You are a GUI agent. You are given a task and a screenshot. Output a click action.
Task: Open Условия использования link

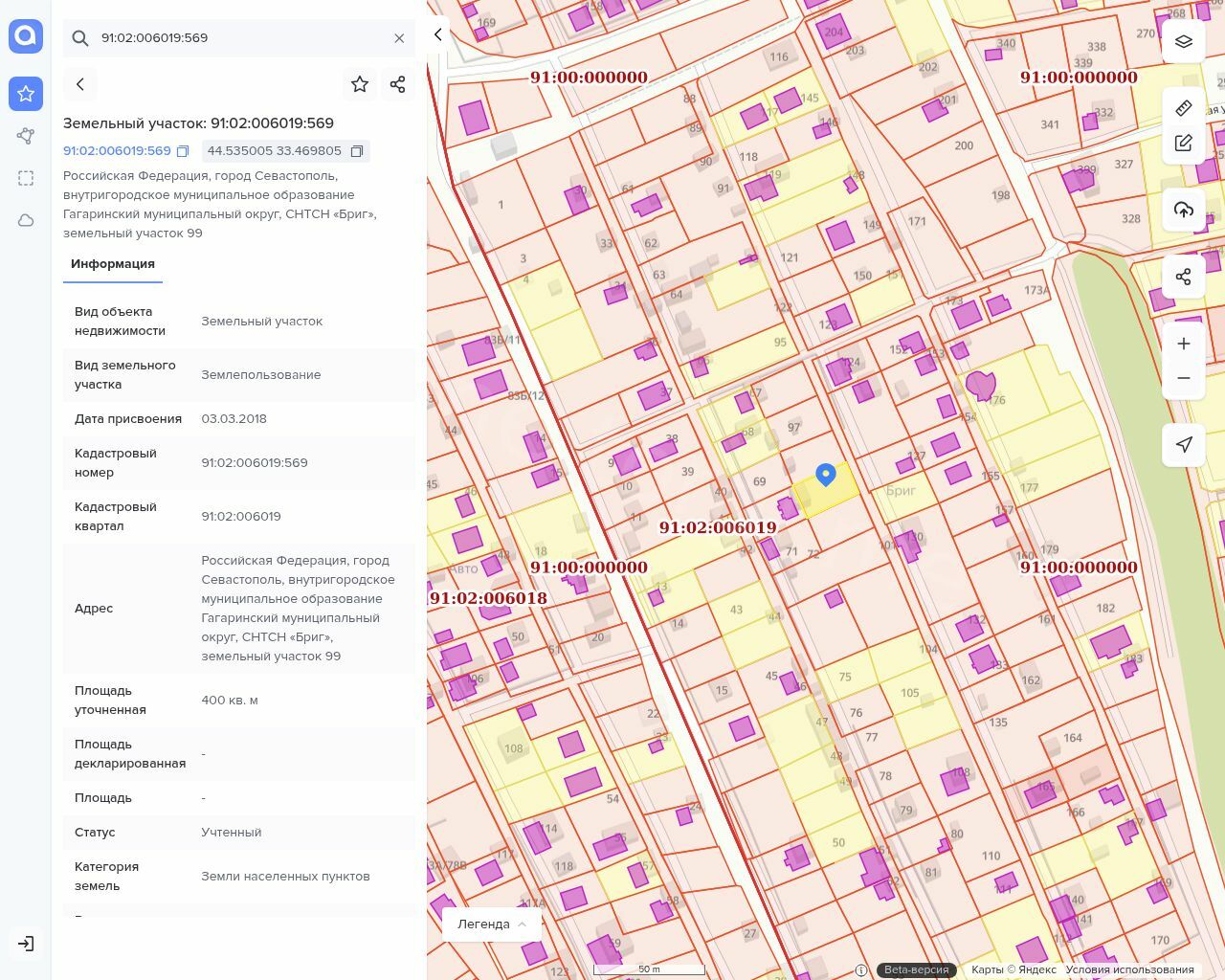click(x=1129, y=969)
